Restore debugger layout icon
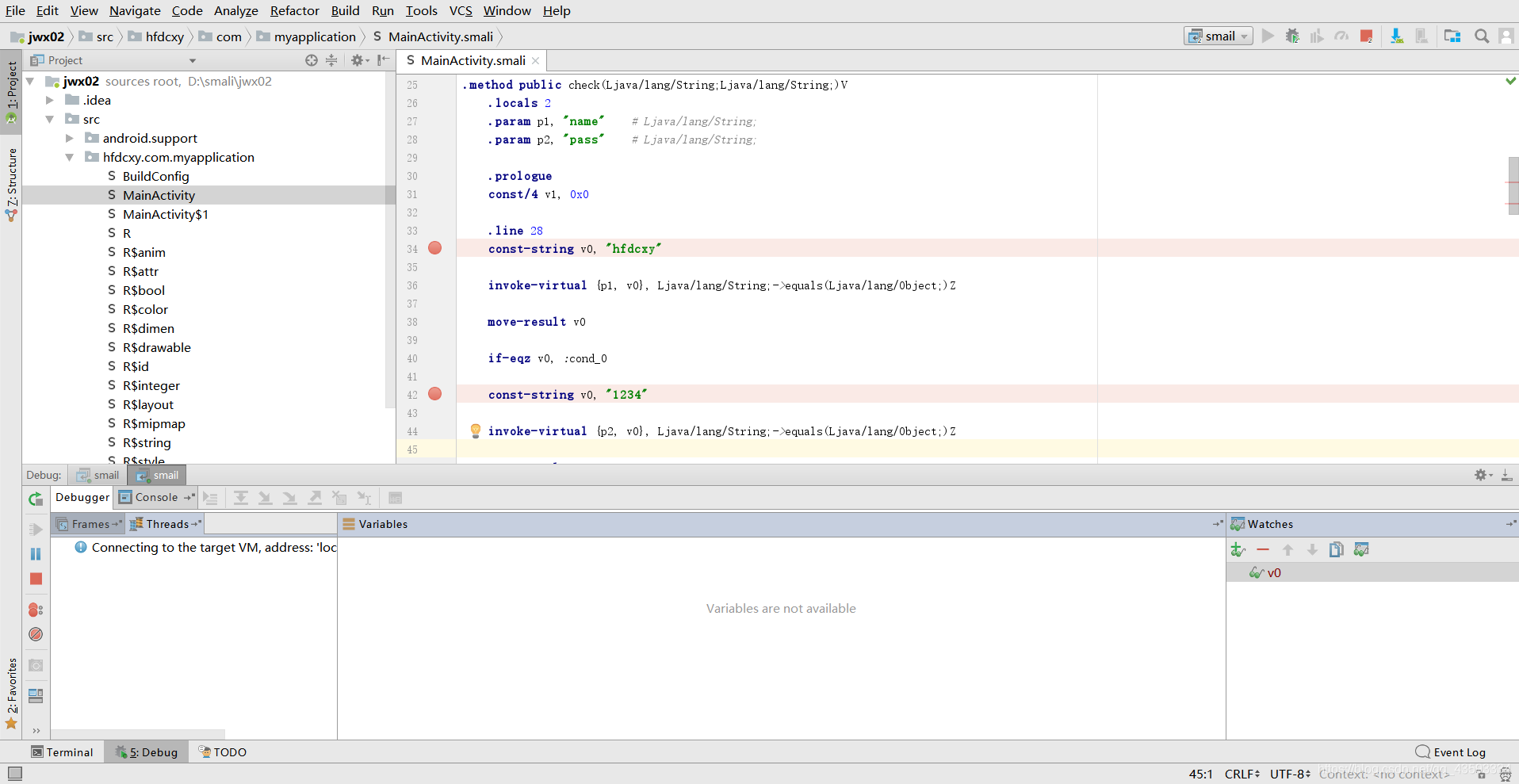The width and height of the screenshot is (1519, 784). click(36, 695)
